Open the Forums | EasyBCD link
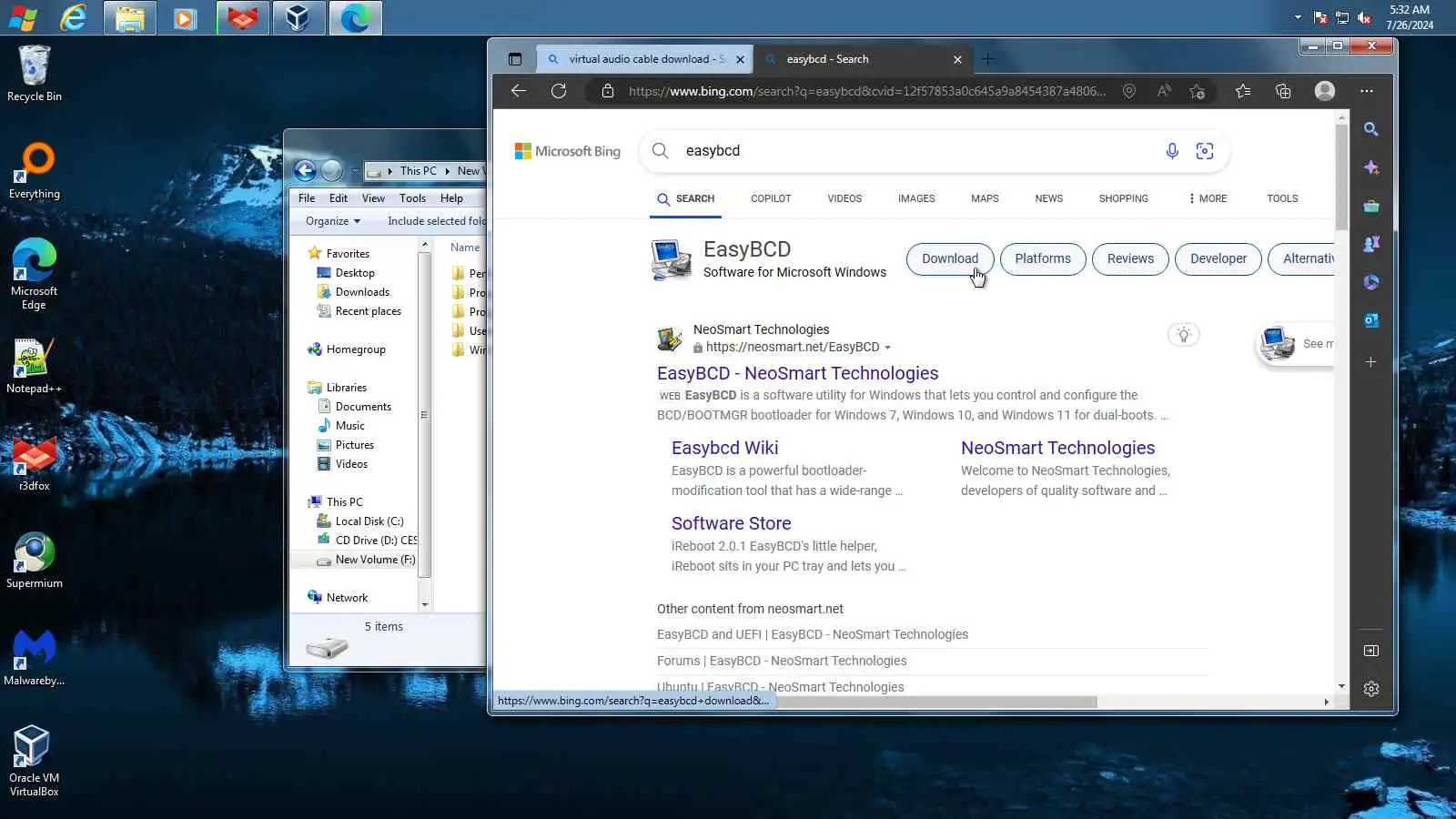This screenshot has height=819, width=1456. coord(782,661)
